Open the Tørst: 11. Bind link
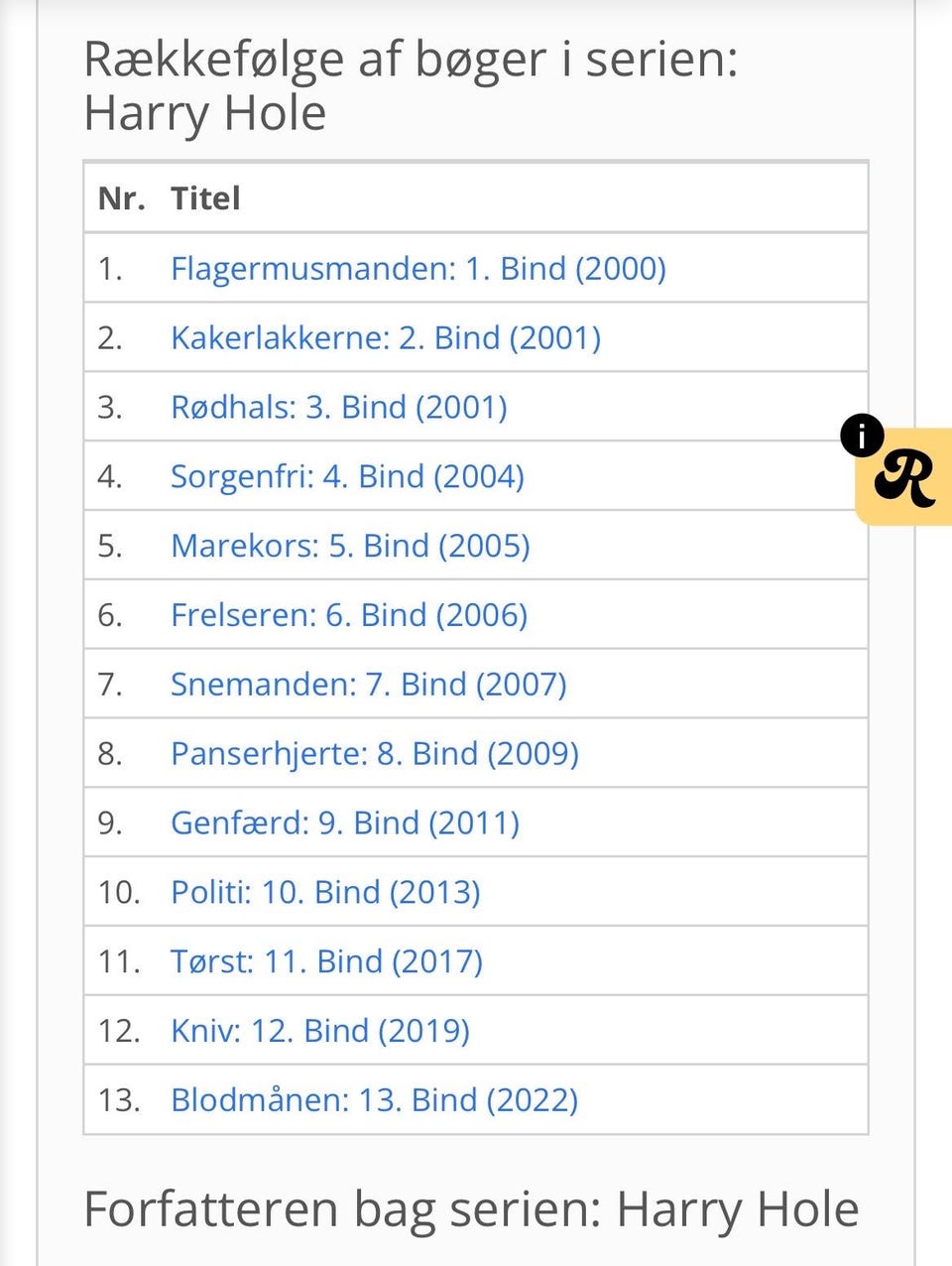Screen dimensions: 952x1266 click(x=326, y=962)
